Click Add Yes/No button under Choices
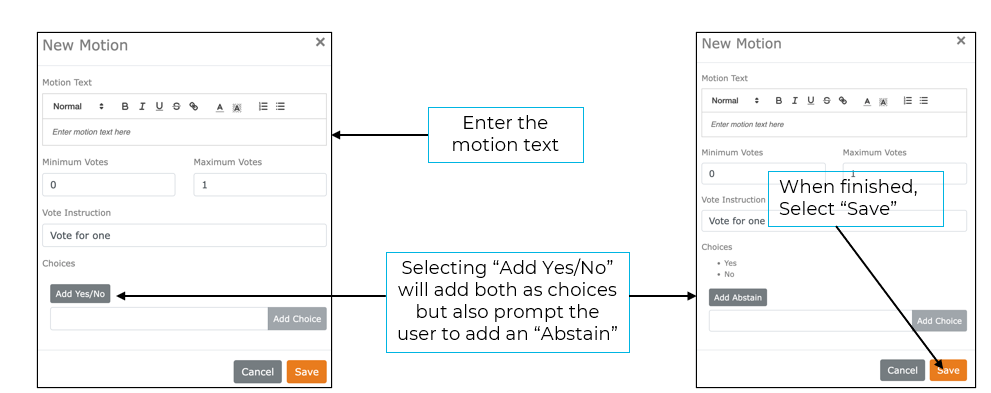991x393 pixels. click(80, 294)
